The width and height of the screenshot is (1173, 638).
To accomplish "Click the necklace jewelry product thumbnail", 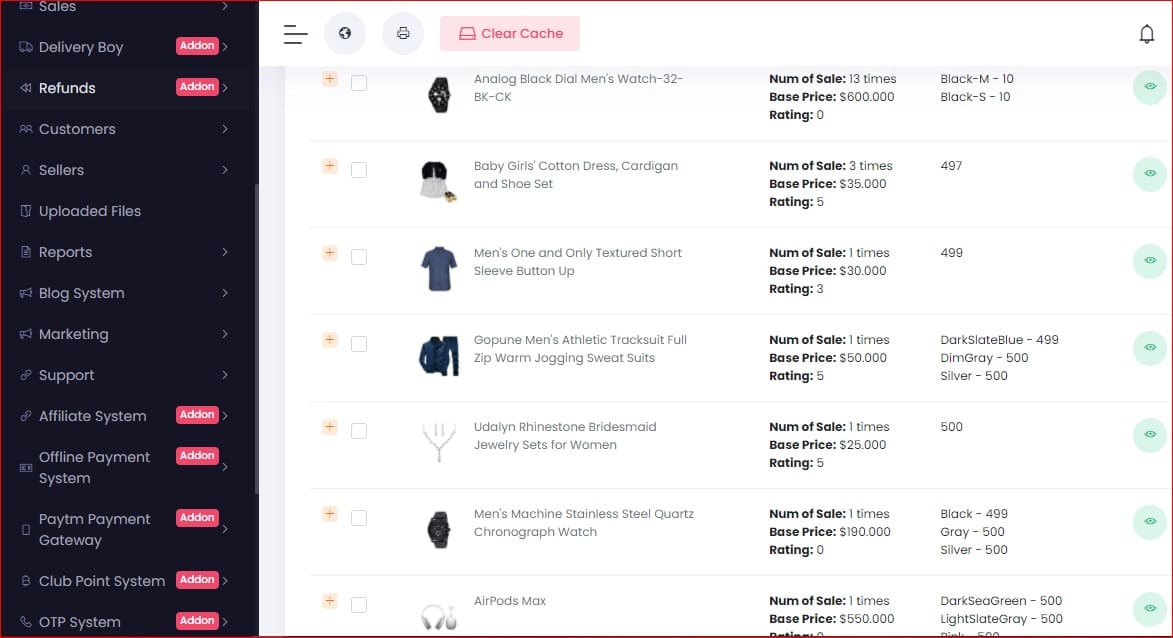I will click(x=438, y=442).
